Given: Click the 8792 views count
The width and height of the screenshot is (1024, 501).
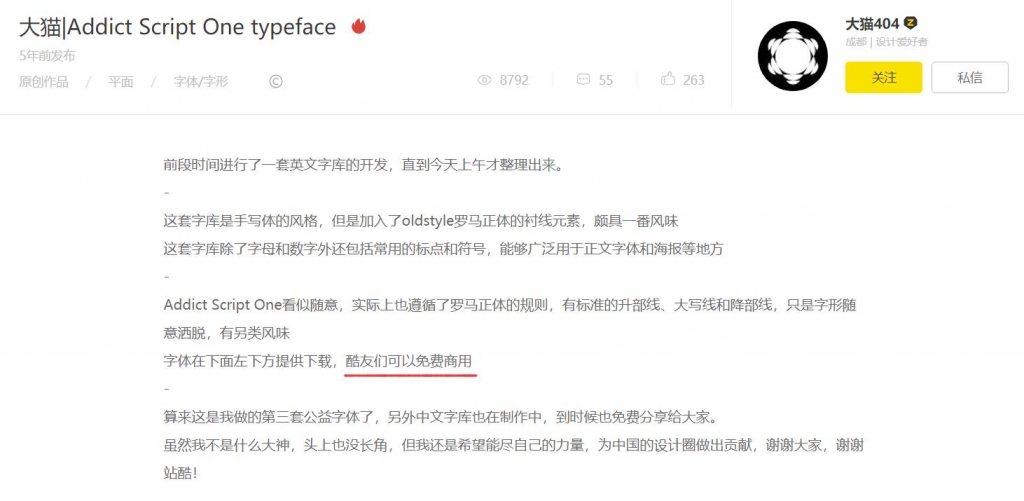Looking at the screenshot, I should pyautogui.click(x=514, y=80).
